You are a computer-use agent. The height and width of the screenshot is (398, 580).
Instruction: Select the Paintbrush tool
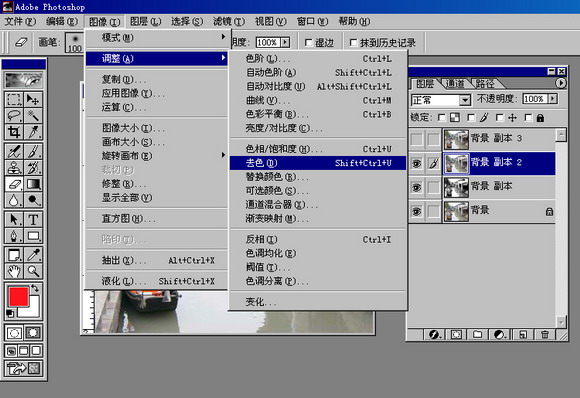point(33,151)
